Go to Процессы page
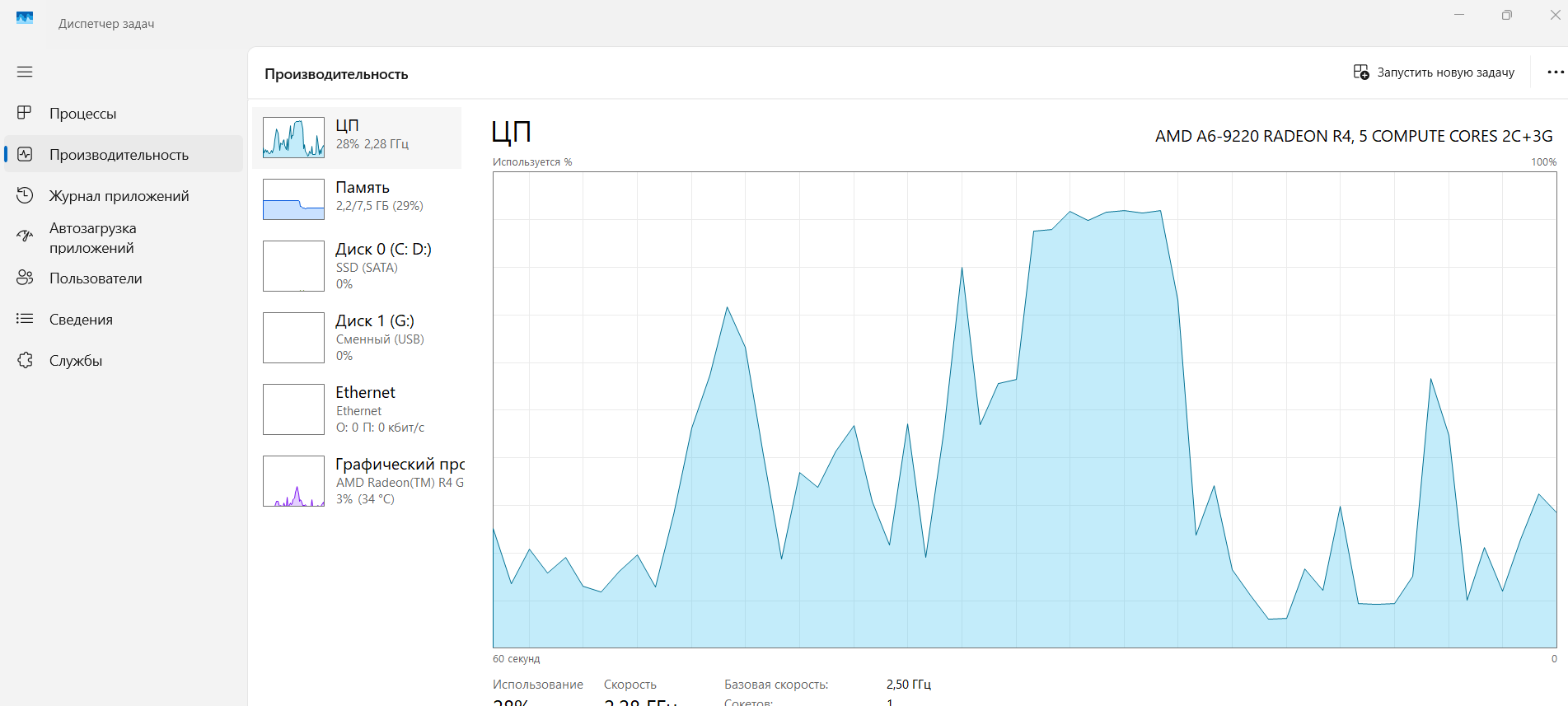 (x=124, y=113)
